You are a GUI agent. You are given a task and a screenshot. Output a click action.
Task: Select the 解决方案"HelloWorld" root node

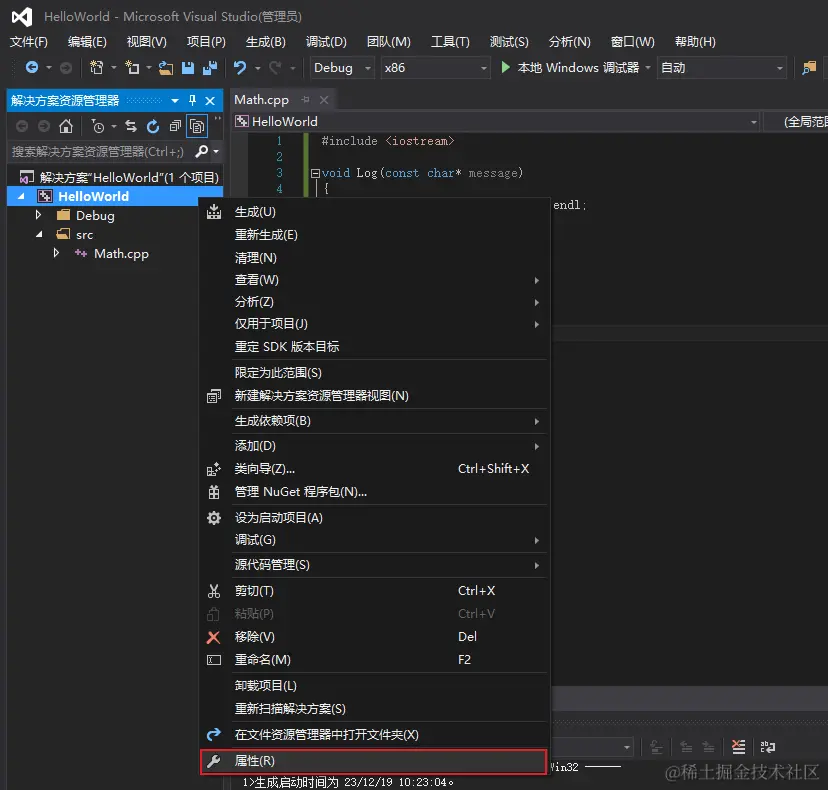coord(129,177)
